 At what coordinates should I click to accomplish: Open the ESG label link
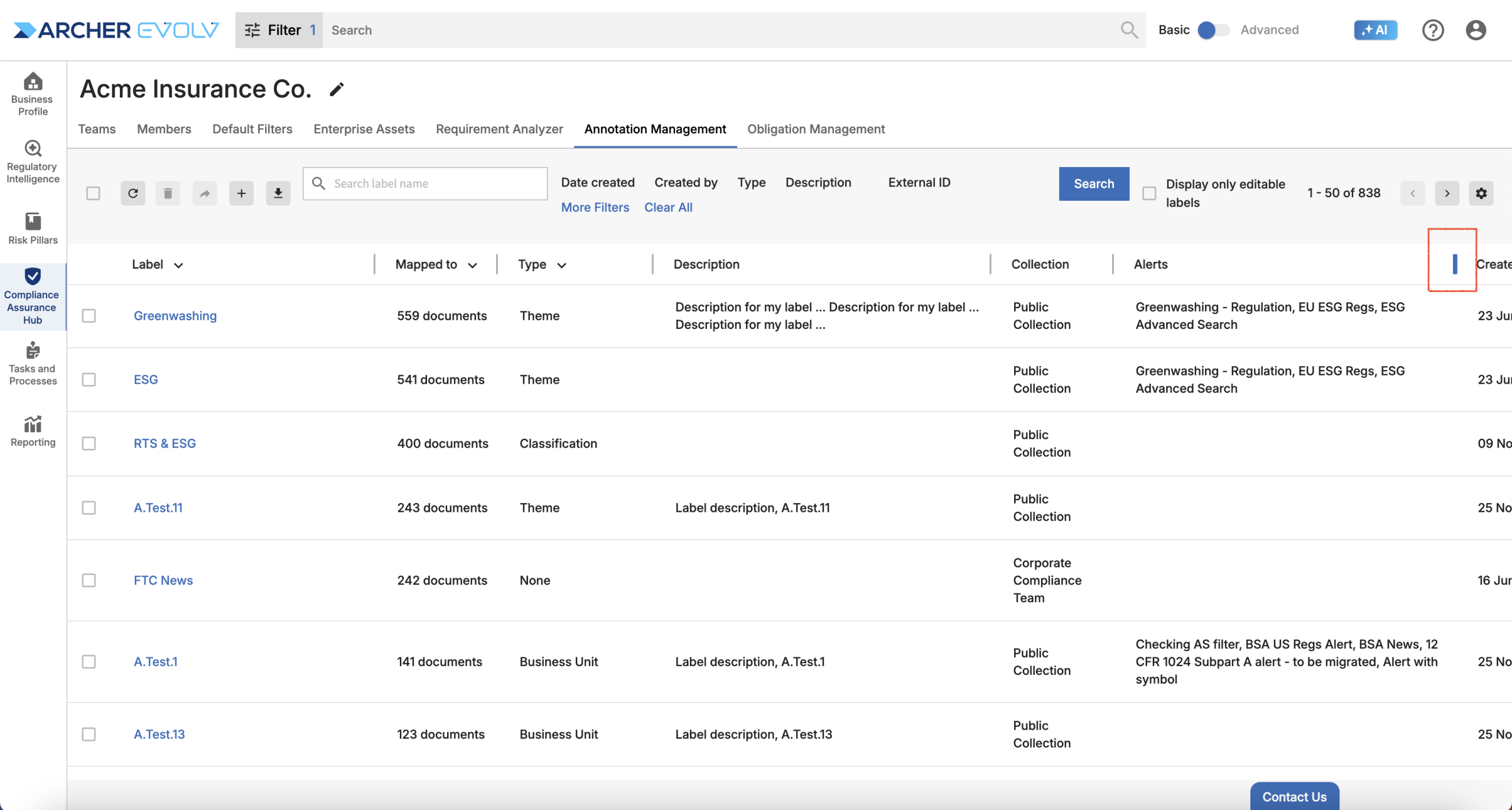[146, 380]
